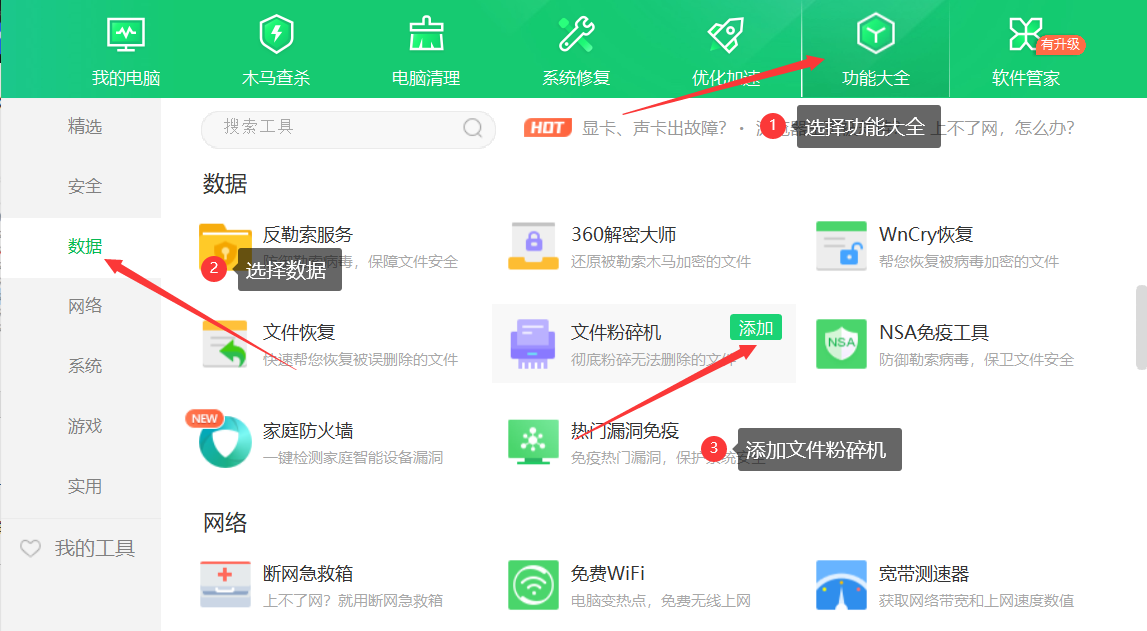Open 优化加速 rocket icon
The width and height of the screenshot is (1147, 631).
pyautogui.click(x=726, y=34)
